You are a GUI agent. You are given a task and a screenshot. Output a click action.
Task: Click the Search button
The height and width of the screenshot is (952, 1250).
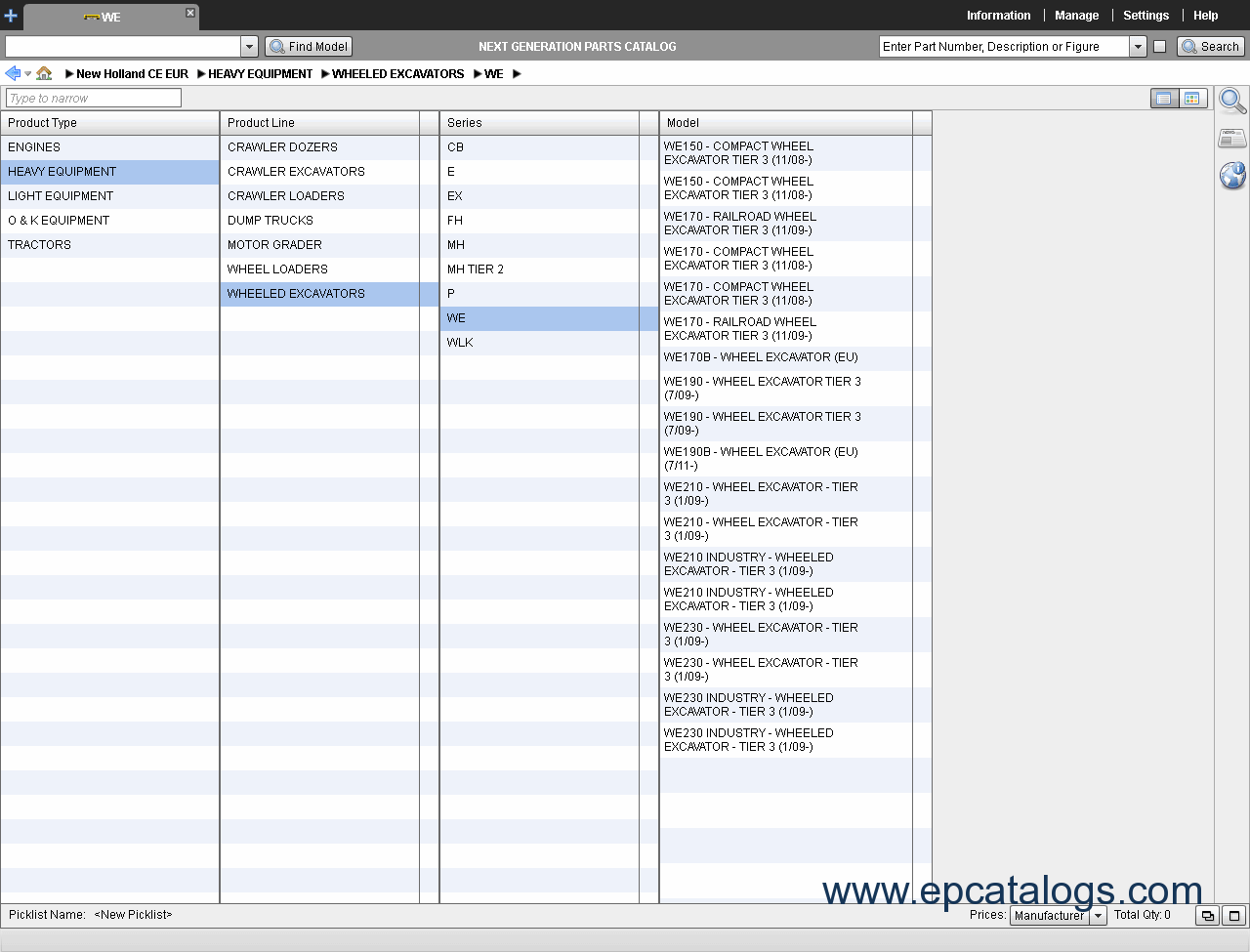click(1211, 46)
